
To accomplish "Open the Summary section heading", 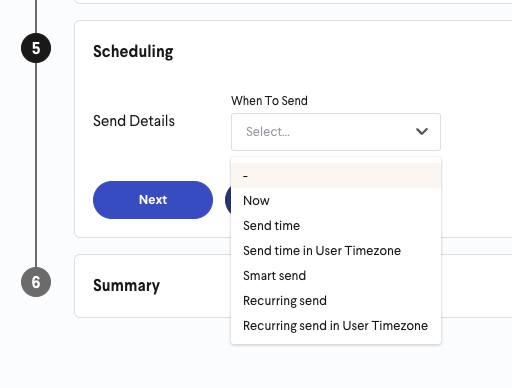I will (x=126, y=286).
